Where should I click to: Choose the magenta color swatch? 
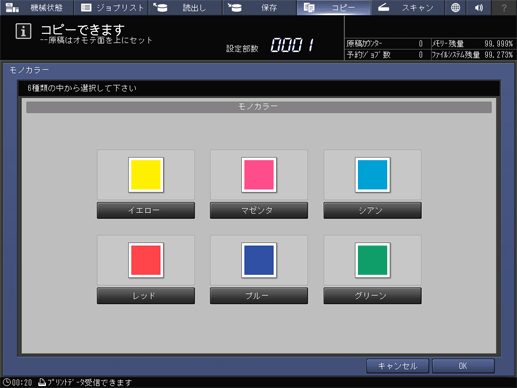pos(259,175)
